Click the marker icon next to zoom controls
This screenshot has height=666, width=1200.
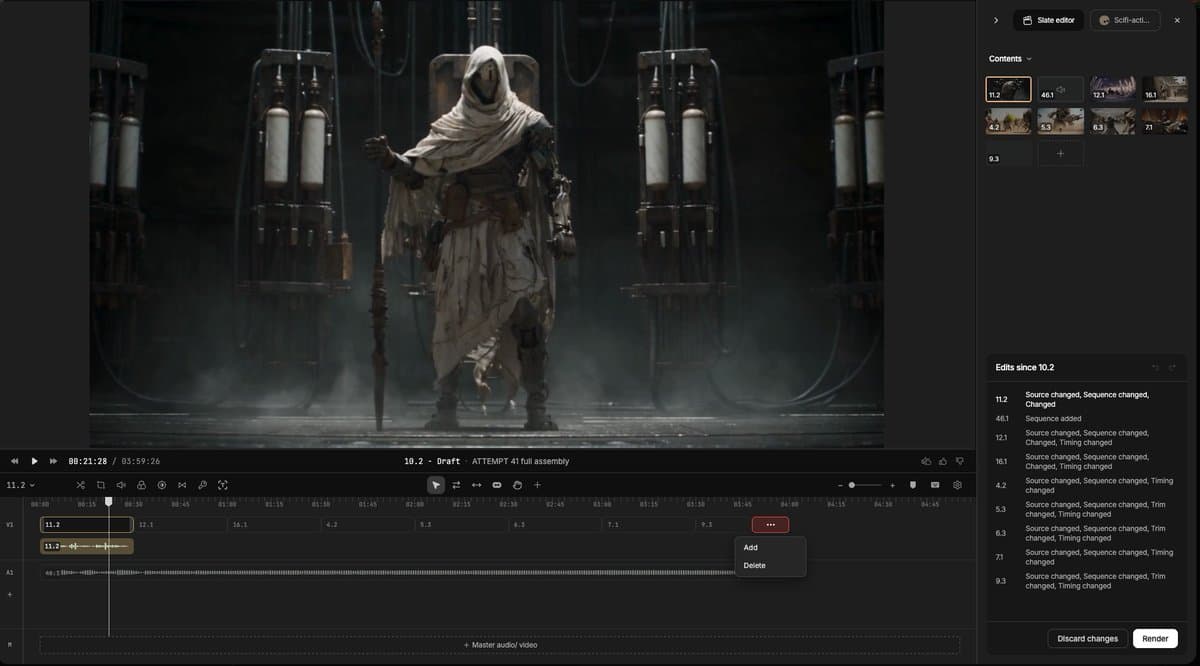[913, 485]
